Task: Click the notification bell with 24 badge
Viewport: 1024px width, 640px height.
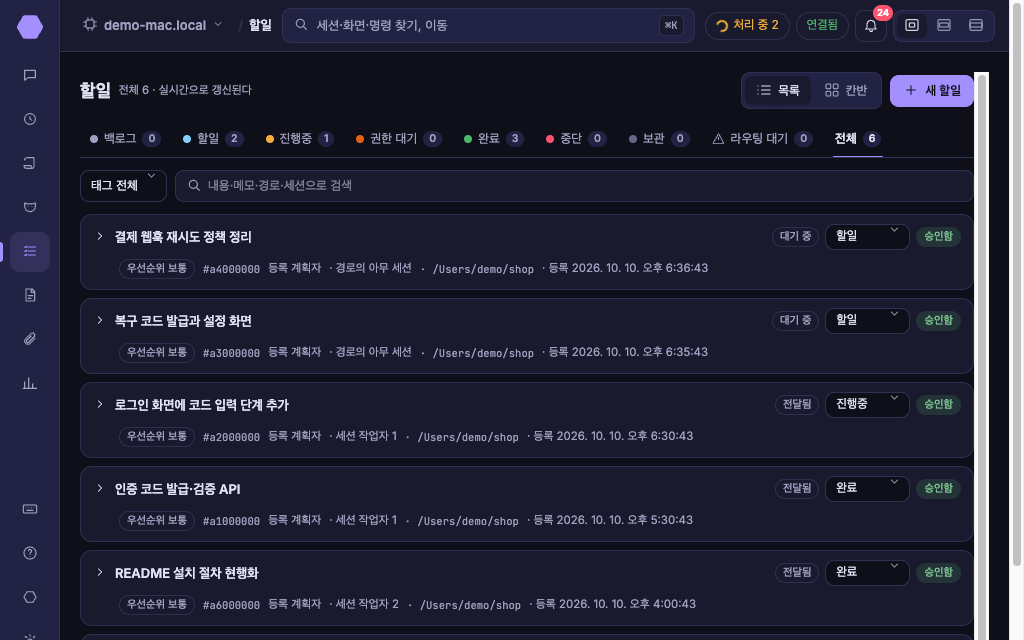Action: 871,25
